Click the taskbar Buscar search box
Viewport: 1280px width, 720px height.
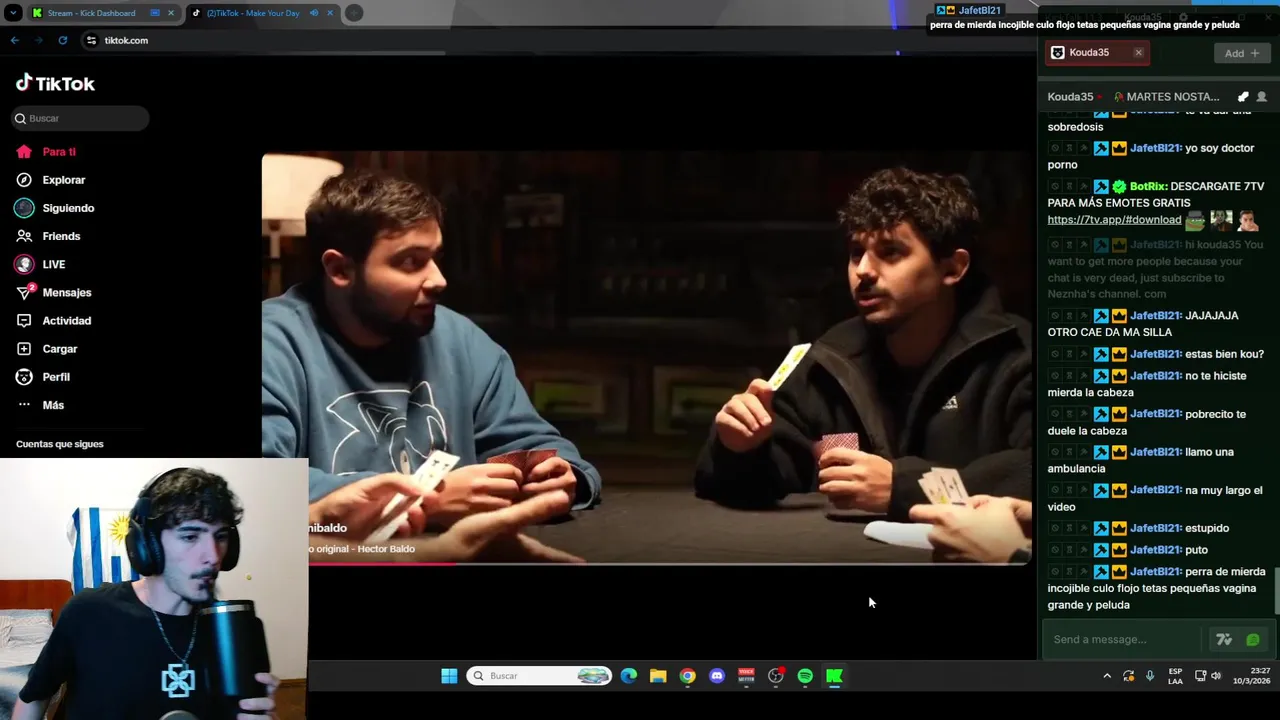(540, 676)
